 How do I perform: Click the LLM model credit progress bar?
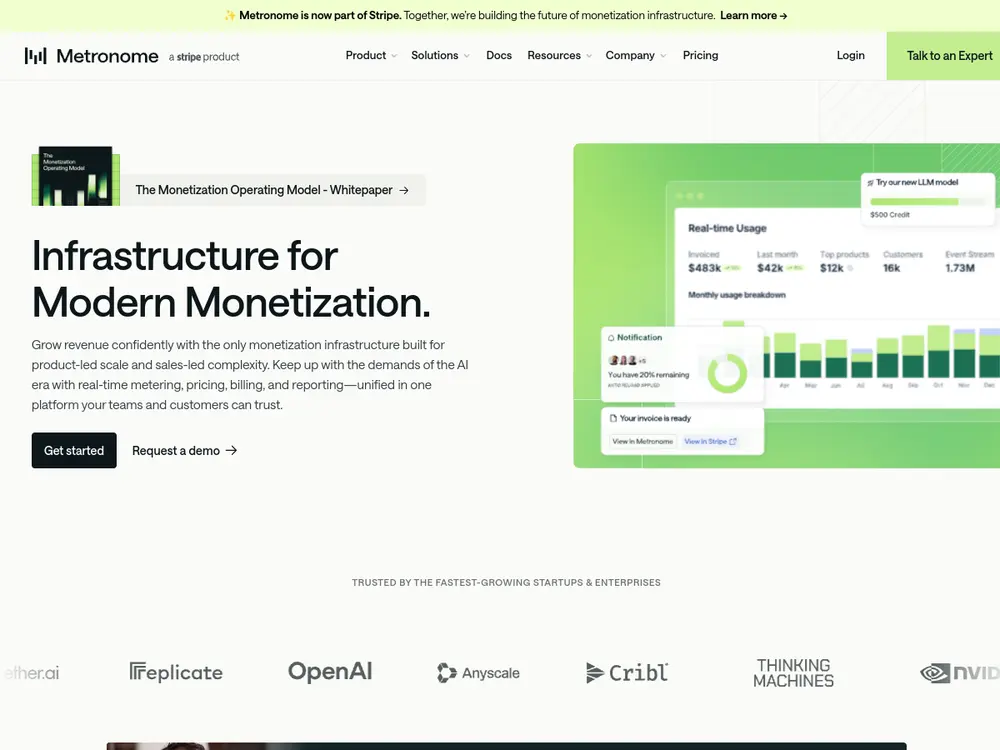(927, 202)
